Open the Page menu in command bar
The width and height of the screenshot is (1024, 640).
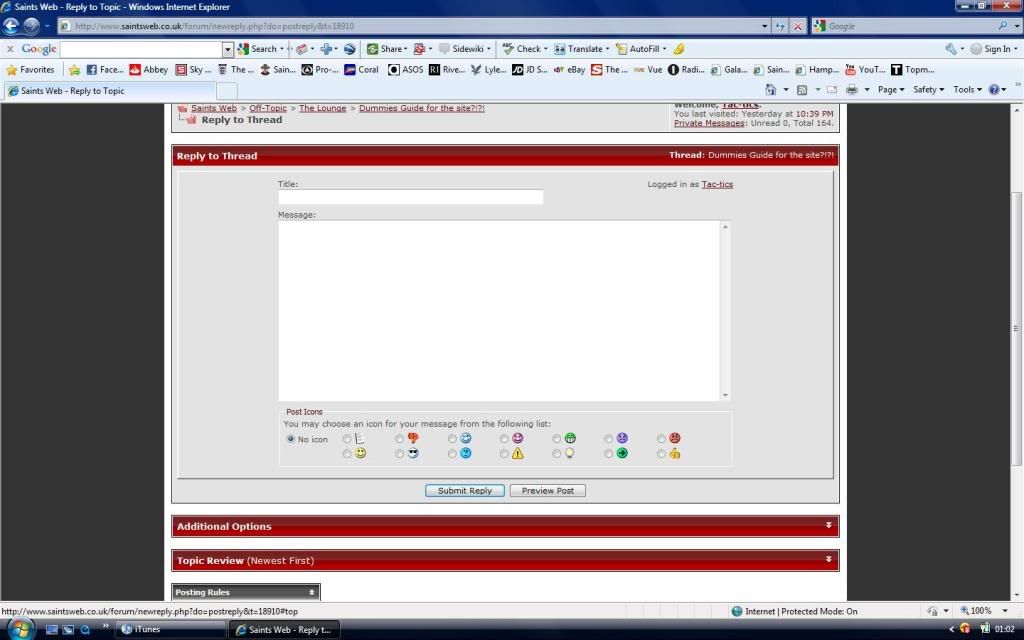tap(890, 90)
